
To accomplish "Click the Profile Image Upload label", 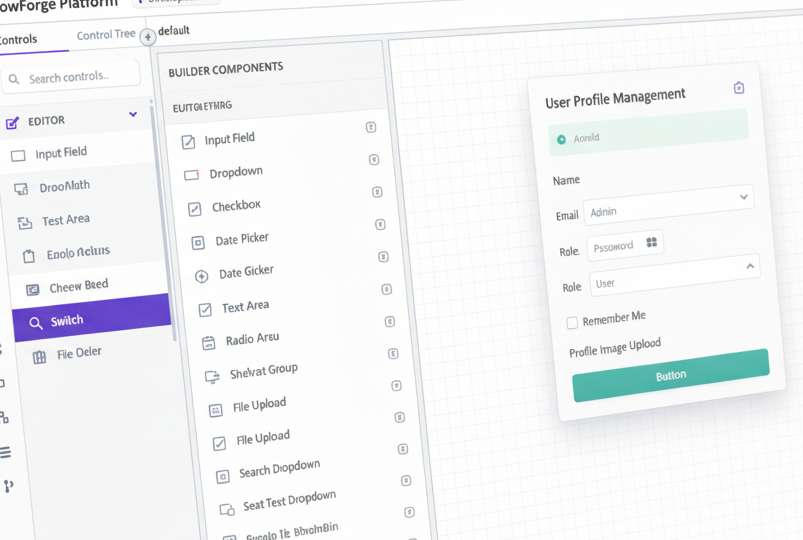I will (615, 347).
